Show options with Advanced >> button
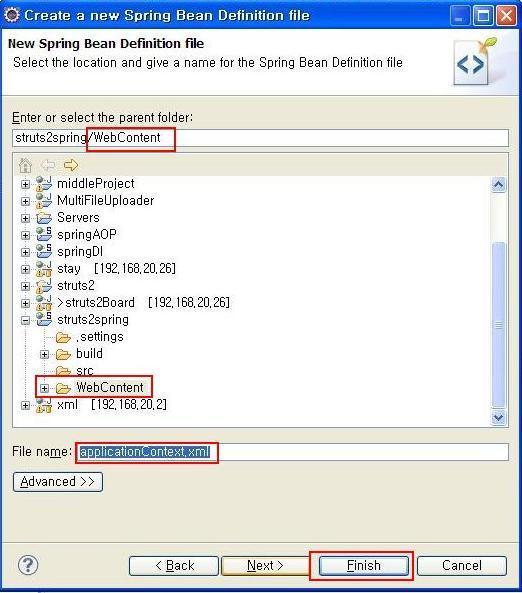This screenshot has width=522, height=593. point(58,481)
